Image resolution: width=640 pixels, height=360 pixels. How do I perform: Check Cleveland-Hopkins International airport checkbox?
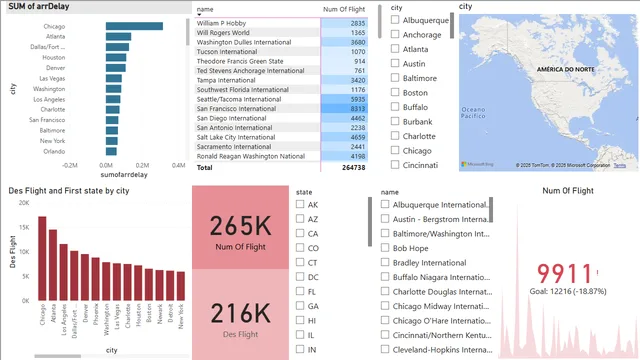385,349
